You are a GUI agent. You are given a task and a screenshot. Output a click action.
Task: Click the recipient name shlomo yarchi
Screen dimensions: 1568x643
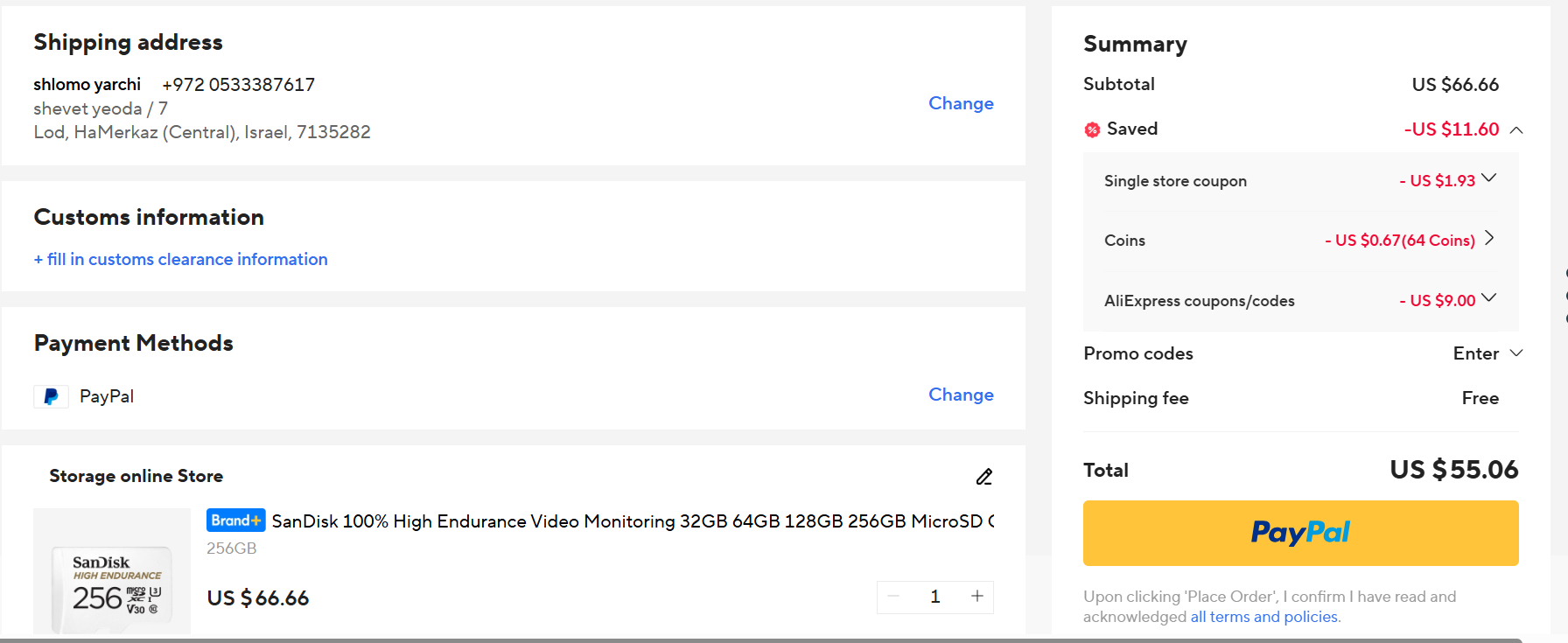coord(87,85)
